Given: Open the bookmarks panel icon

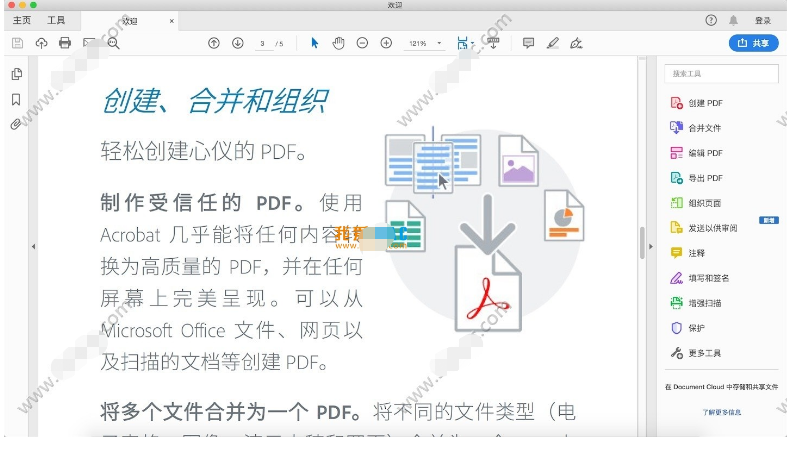Looking at the screenshot, I should [x=16, y=100].
